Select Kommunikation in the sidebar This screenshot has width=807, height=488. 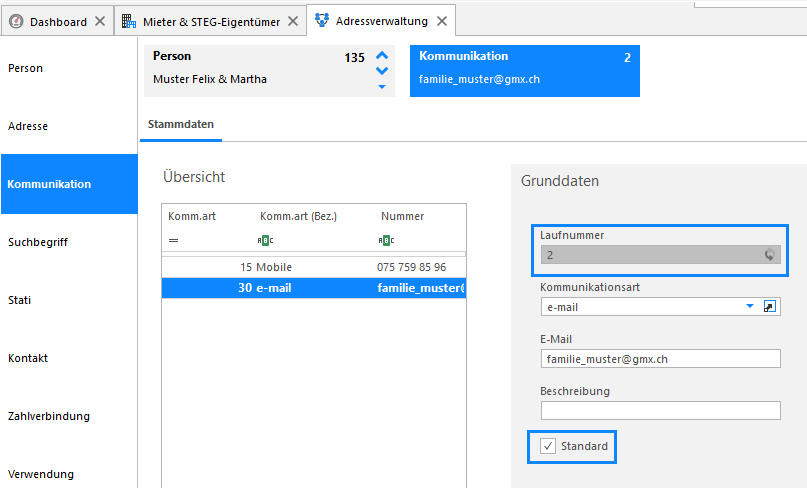(69, 184)
